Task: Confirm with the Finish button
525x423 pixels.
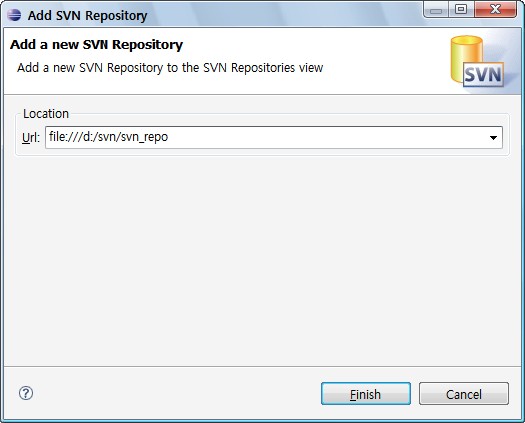Action: [x=366, y=394]
